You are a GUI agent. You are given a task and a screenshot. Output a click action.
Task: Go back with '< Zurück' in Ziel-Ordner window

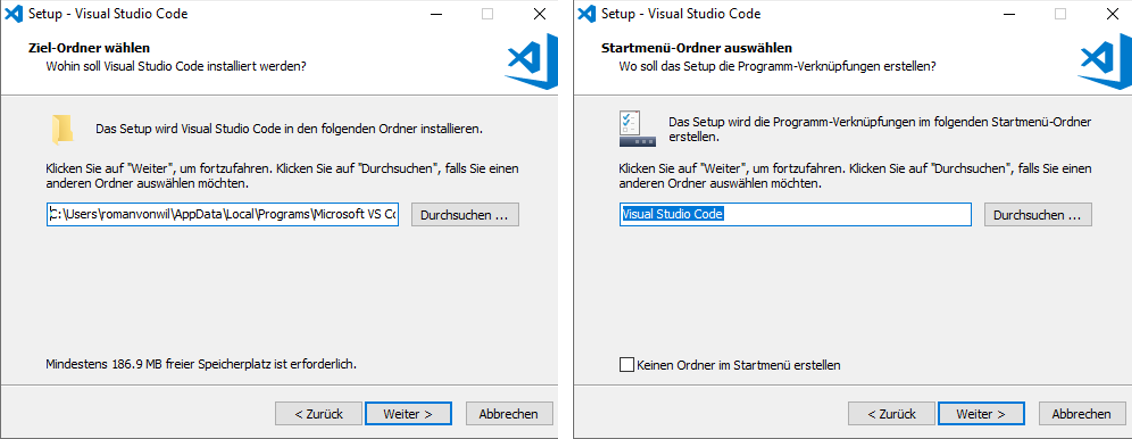[318, 414]
